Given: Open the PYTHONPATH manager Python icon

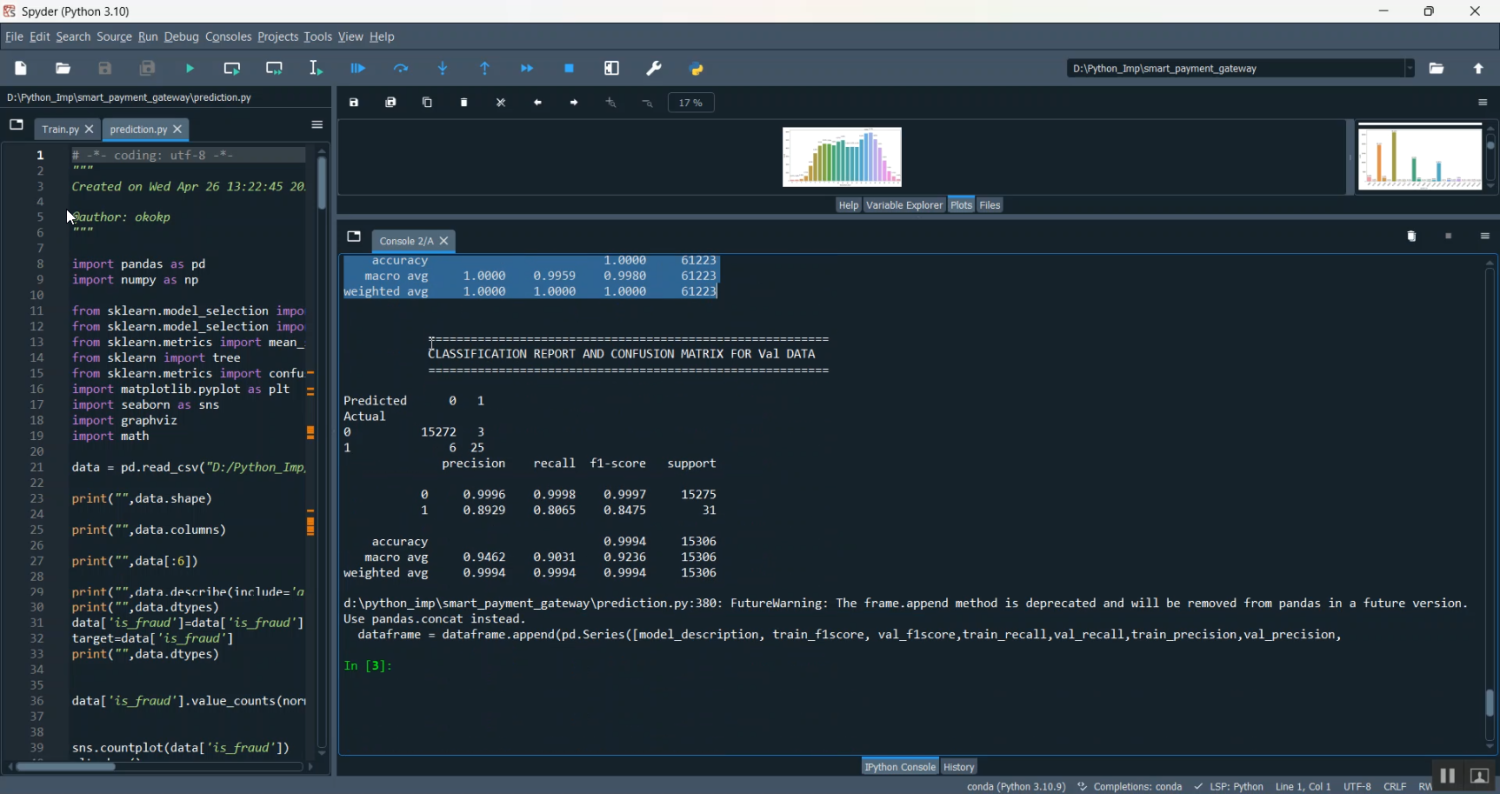Looking at the screenshot, I should [697, 68].
